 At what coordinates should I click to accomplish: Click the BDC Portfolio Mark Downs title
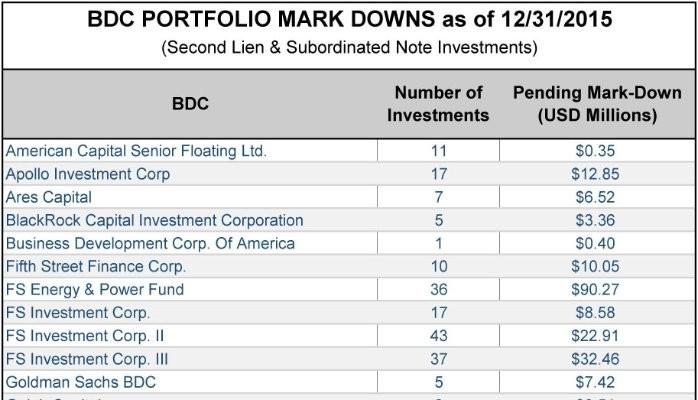pyautogui.click(x=350, y=21)
